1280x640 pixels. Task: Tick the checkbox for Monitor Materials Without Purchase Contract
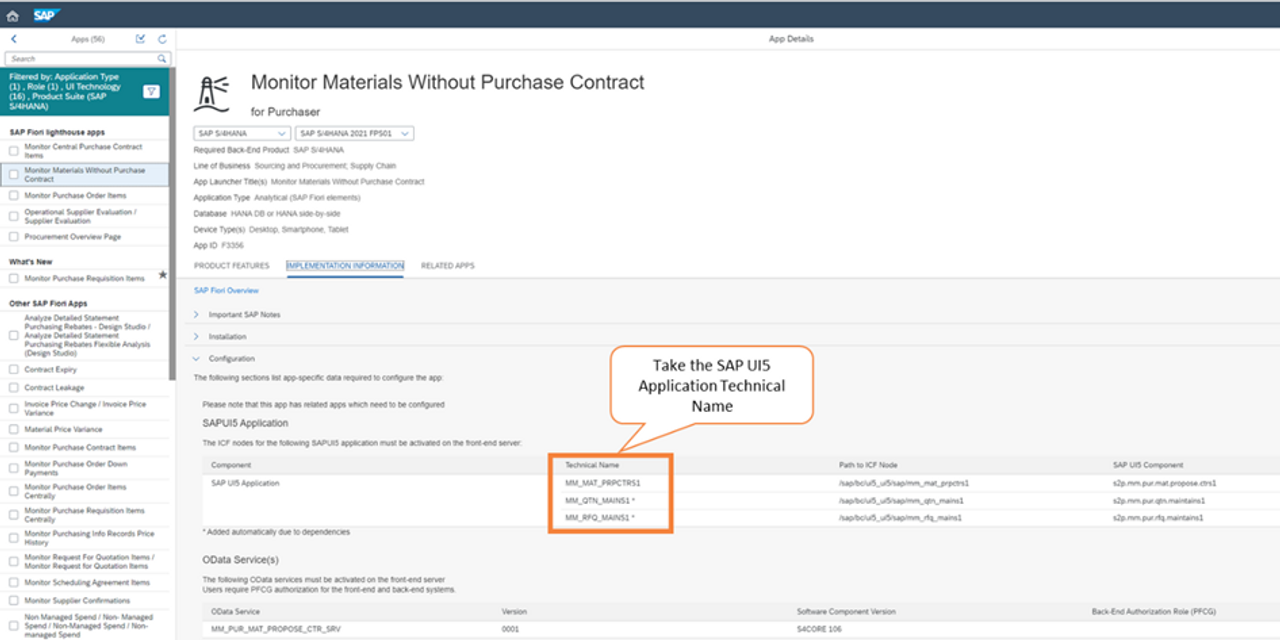coord(13,174)
